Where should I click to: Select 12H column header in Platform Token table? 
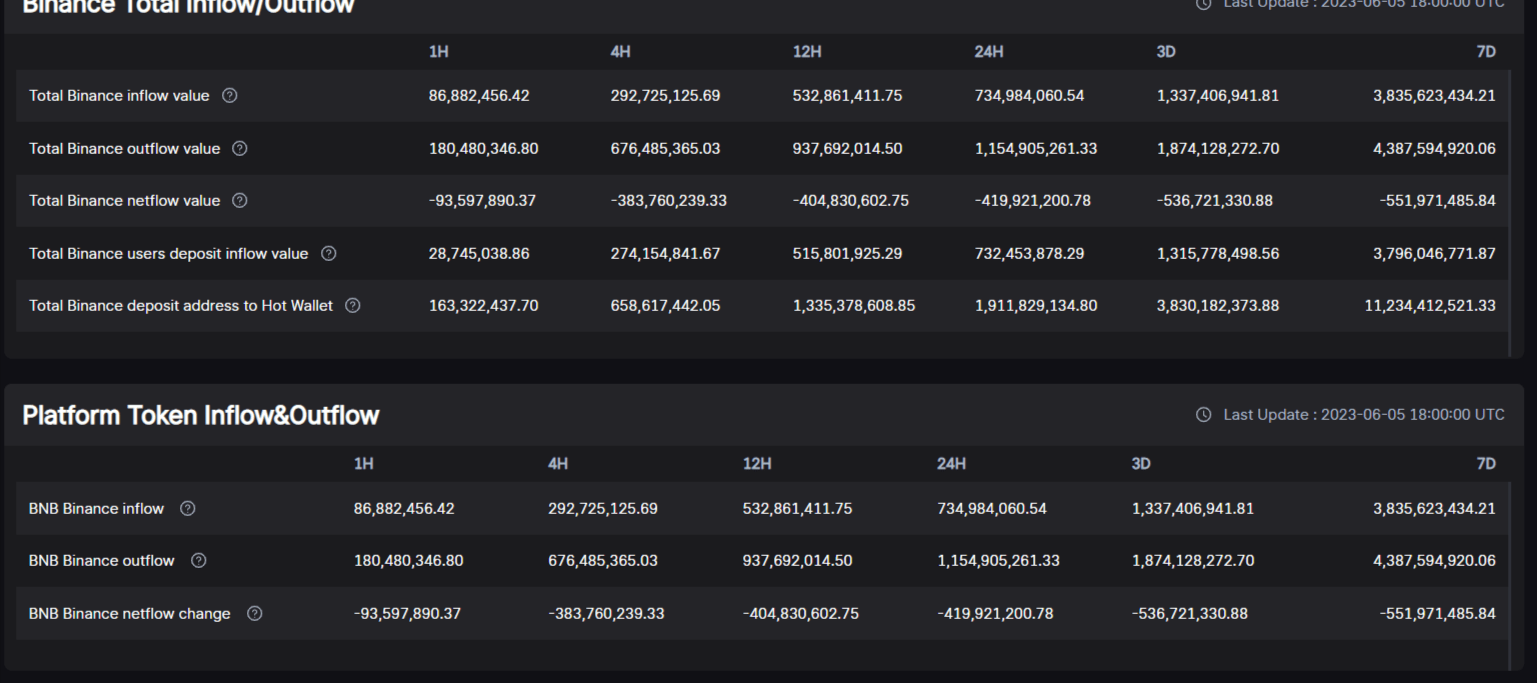click(x=757, y=463)
